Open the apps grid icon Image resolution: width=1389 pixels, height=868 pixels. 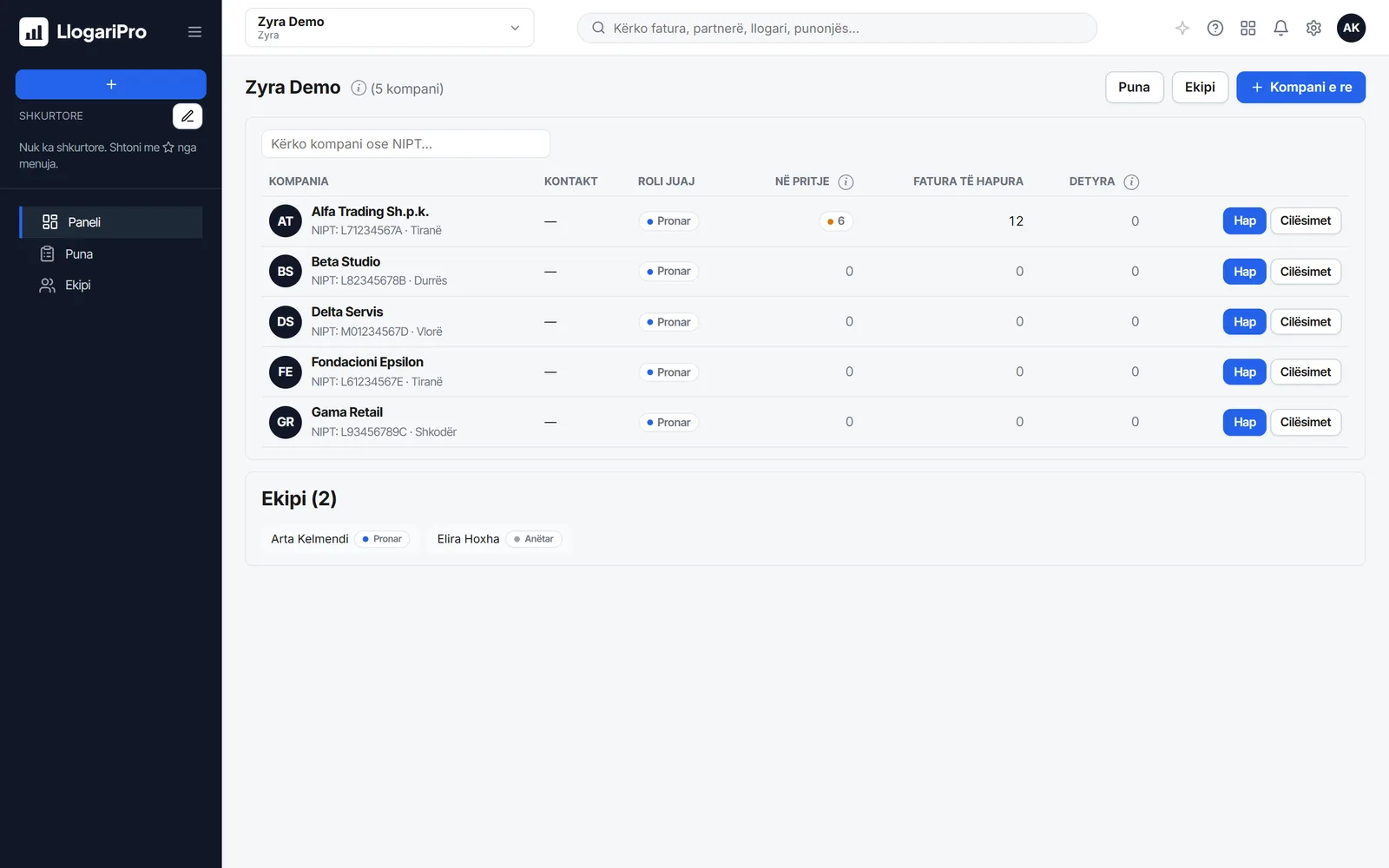pyautogui.click(x=1248, y=28)
